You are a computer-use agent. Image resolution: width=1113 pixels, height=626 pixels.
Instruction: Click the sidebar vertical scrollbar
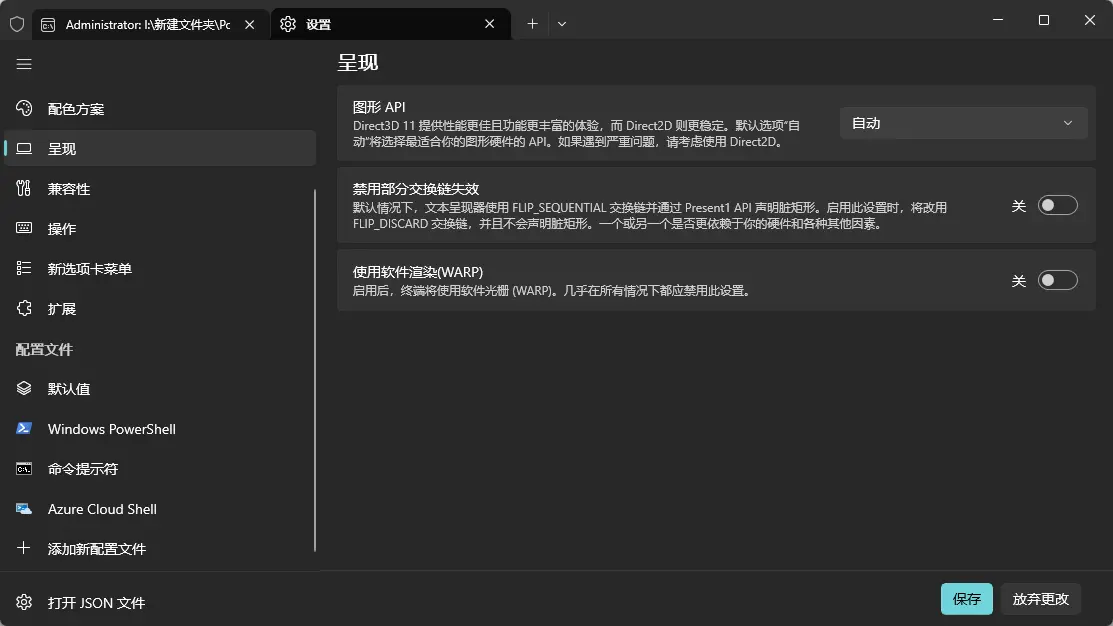314,370
